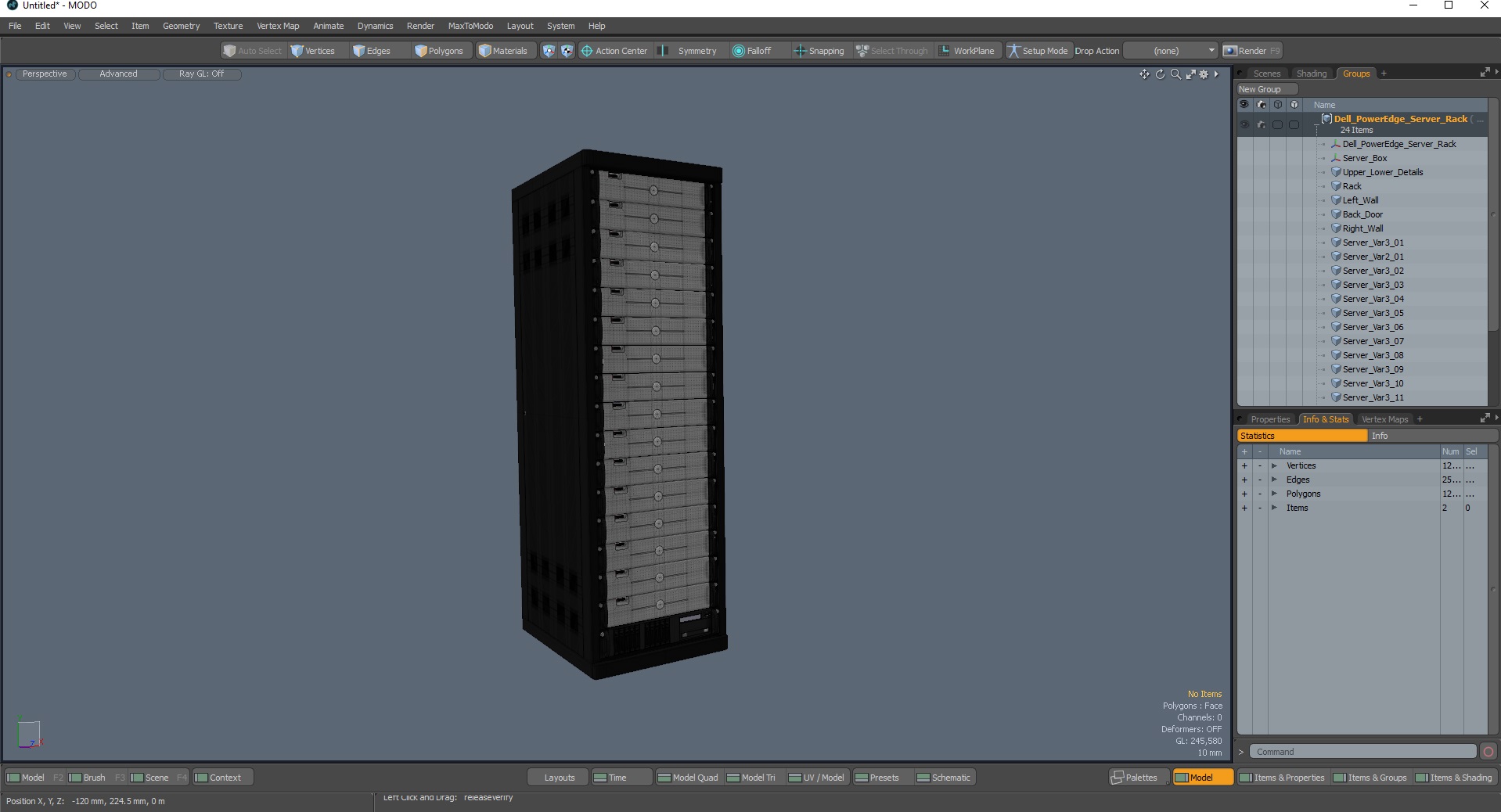Viewport: 1501px width, 812px height.
Task: Toggle render camera for Dell_PowerEdge_Server_Rack group
Action: (x=1261, y=124)
